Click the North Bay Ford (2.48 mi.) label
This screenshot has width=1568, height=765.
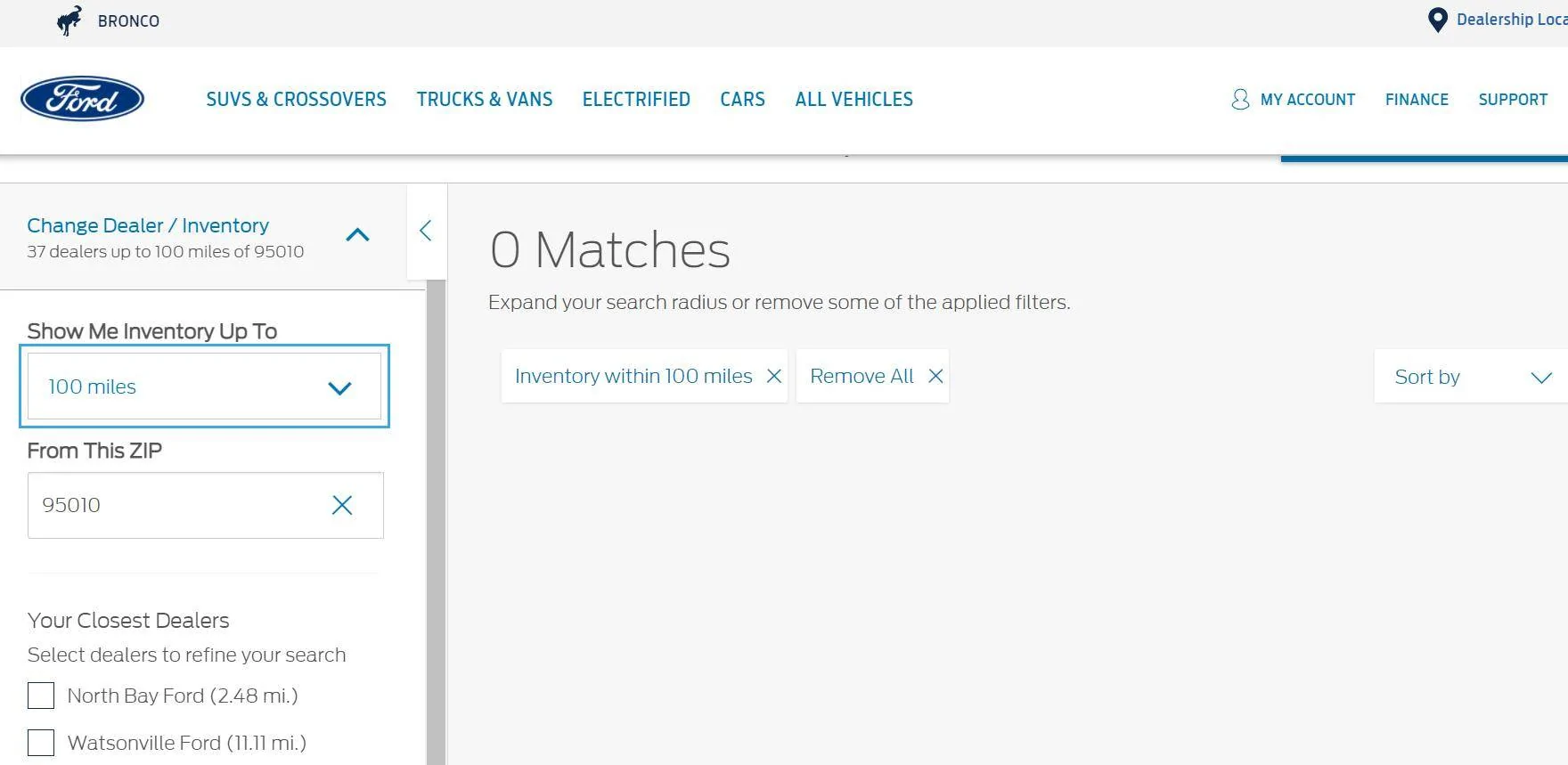[x=183, y=696]
